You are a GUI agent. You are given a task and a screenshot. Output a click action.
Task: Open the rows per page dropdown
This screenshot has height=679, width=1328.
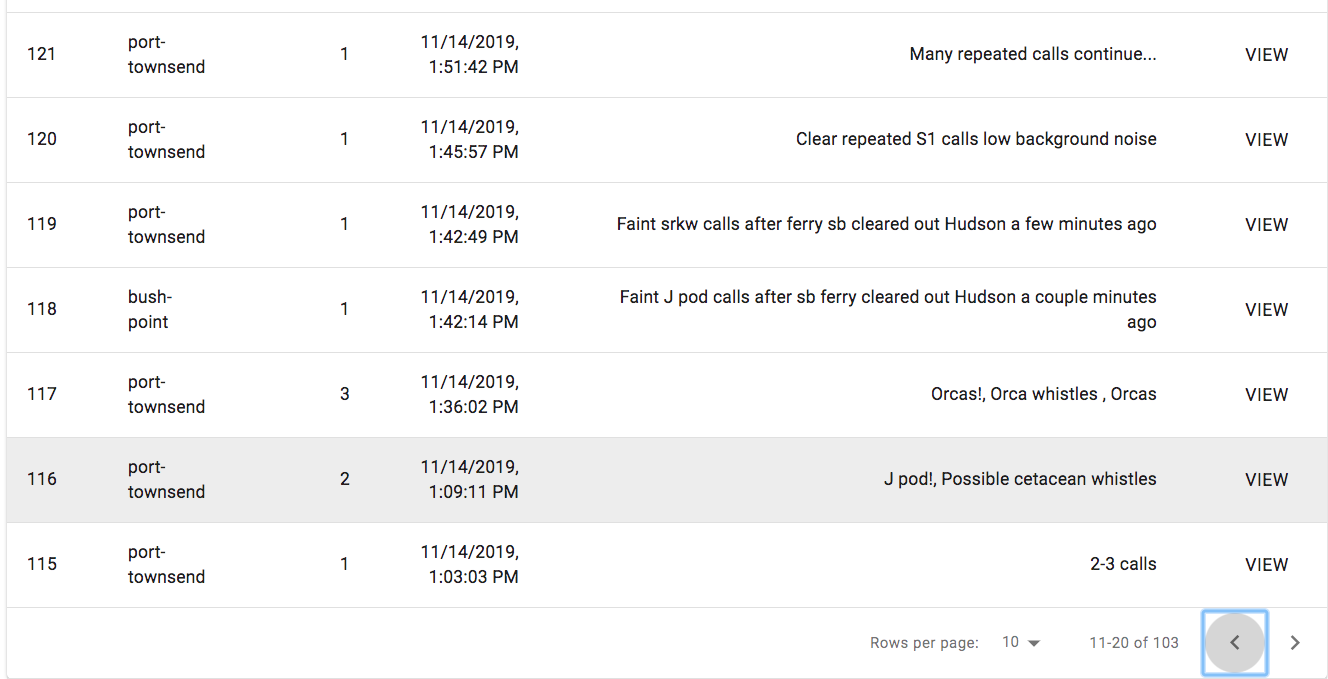tap(1021, 643)
